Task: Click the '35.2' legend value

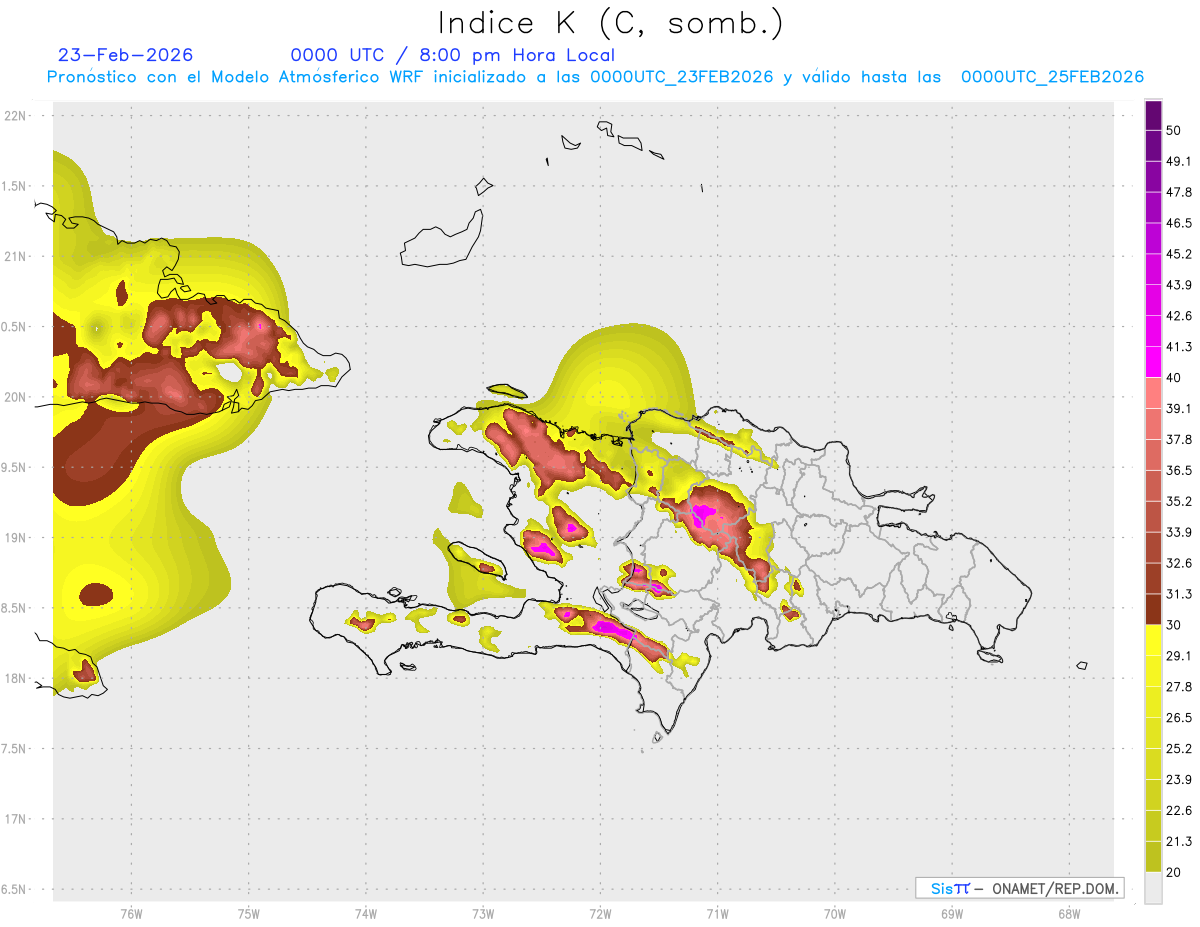Action: click(x=1179, y=501)
